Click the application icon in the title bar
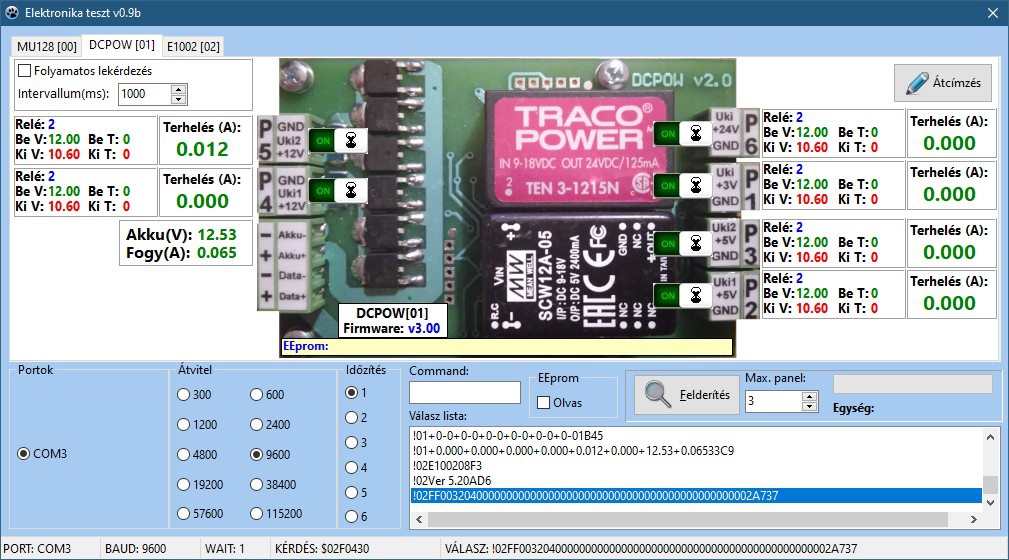The image size is (1009, 560). [12, 13]
